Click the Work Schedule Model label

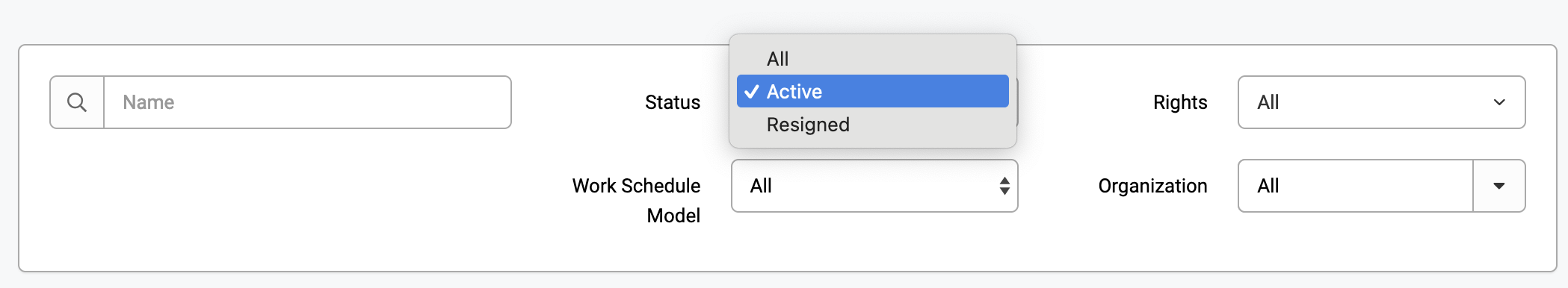[x=637, y=200]
